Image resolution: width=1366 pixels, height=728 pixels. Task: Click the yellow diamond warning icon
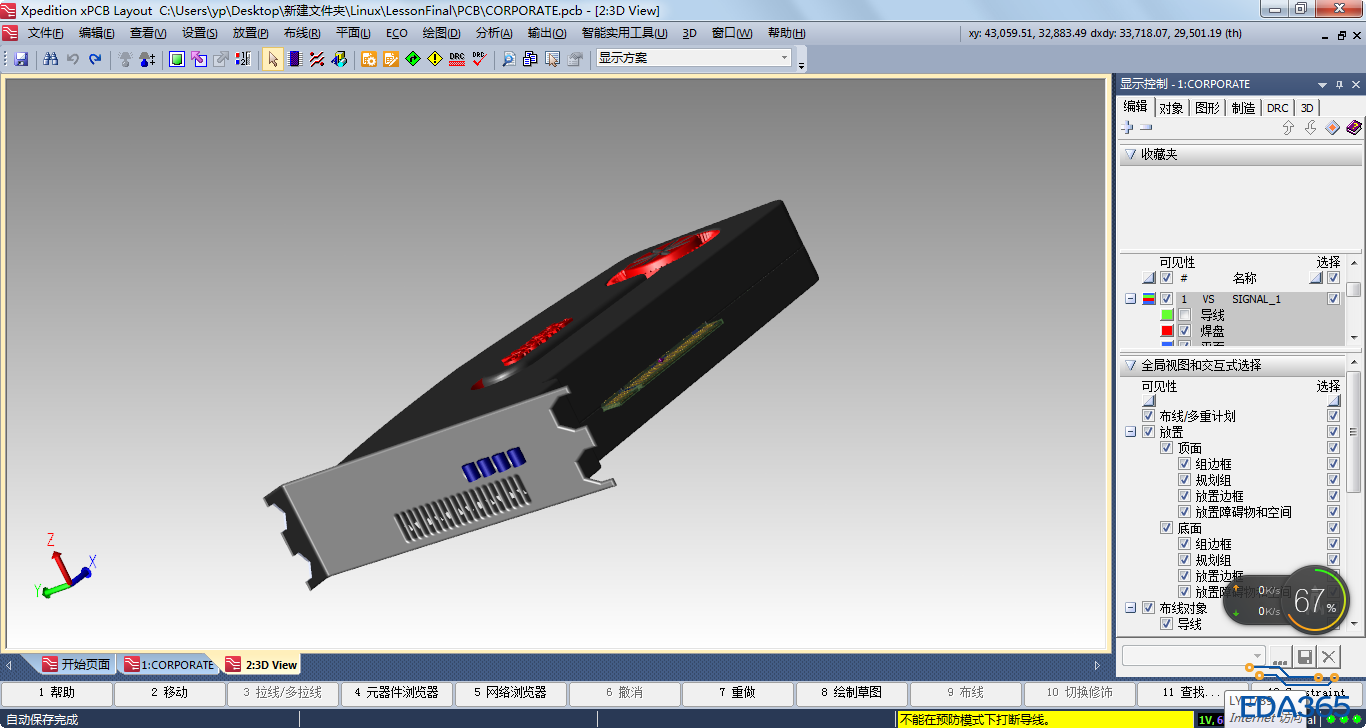coord(435,59)
